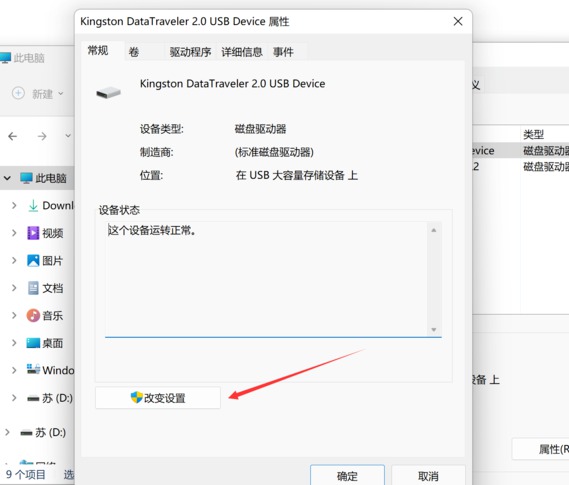Collapse the 此电脑 tree node
Viewport: 569px width, 485px height.
coord(7,178)
